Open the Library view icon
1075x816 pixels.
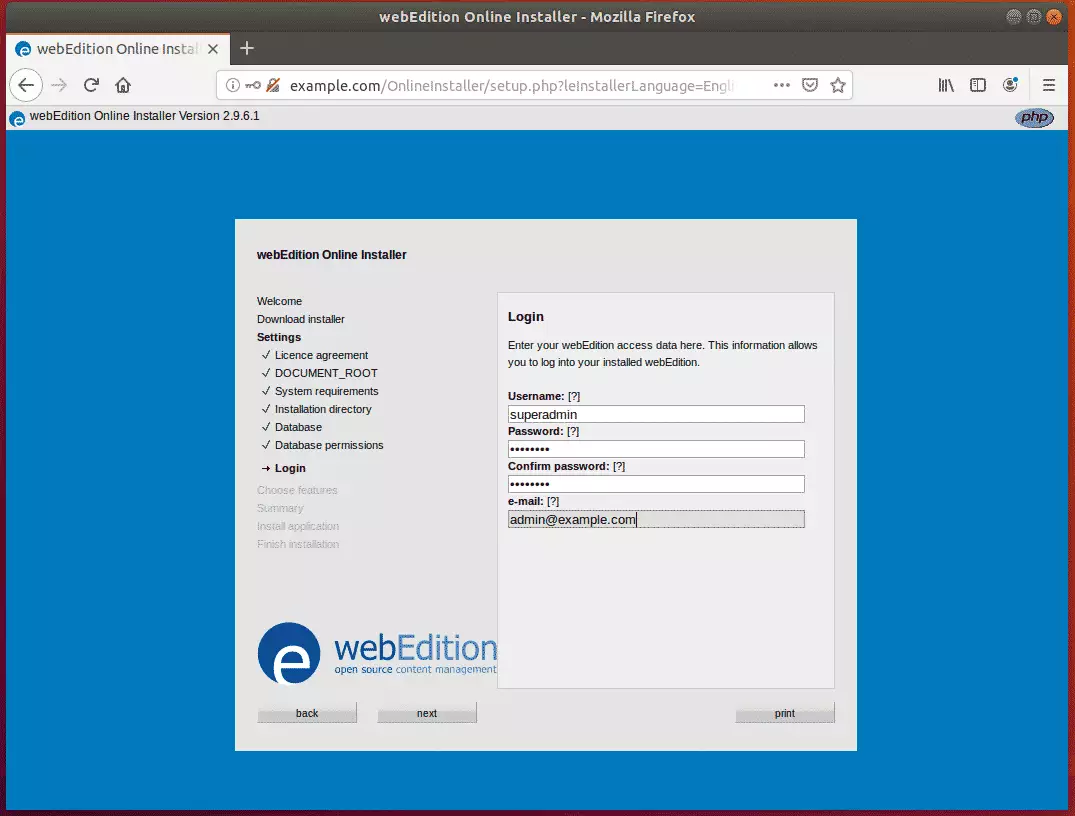(x=946, y=85)
